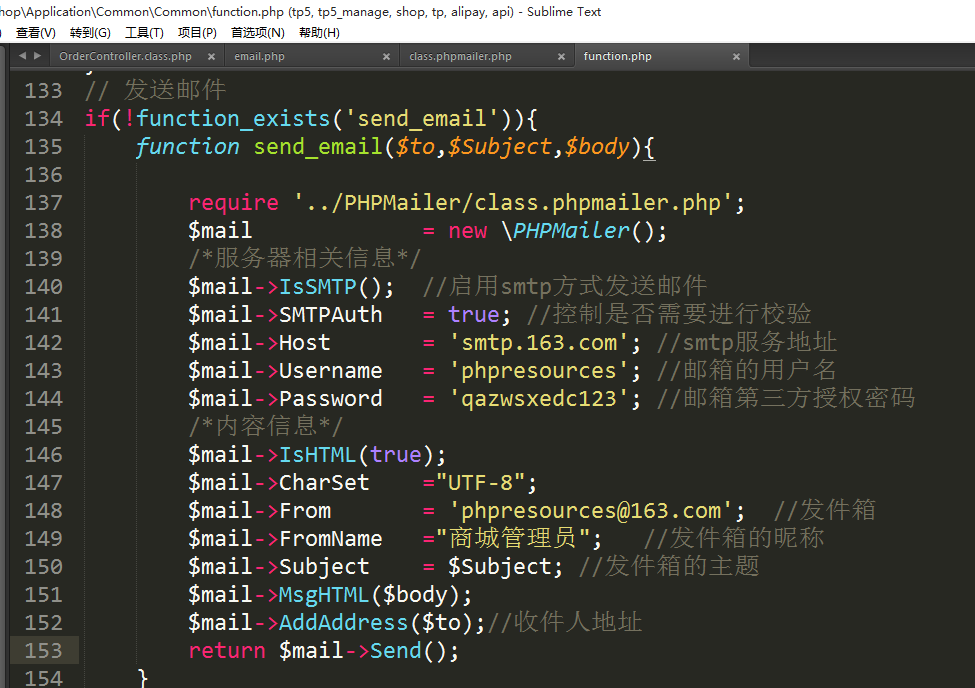
Task: Place cursor on the 'smtp.163.com' host string
Action: point(539,343)
